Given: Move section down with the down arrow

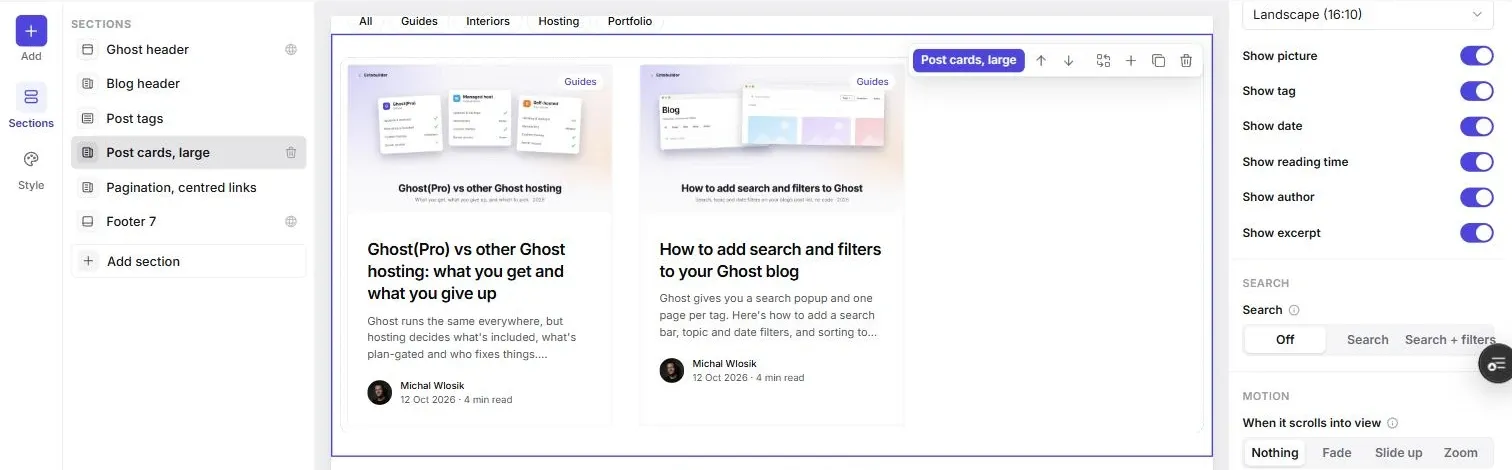Looking at the screenshot, I should pyautogui.click(x=1069, y=60).
